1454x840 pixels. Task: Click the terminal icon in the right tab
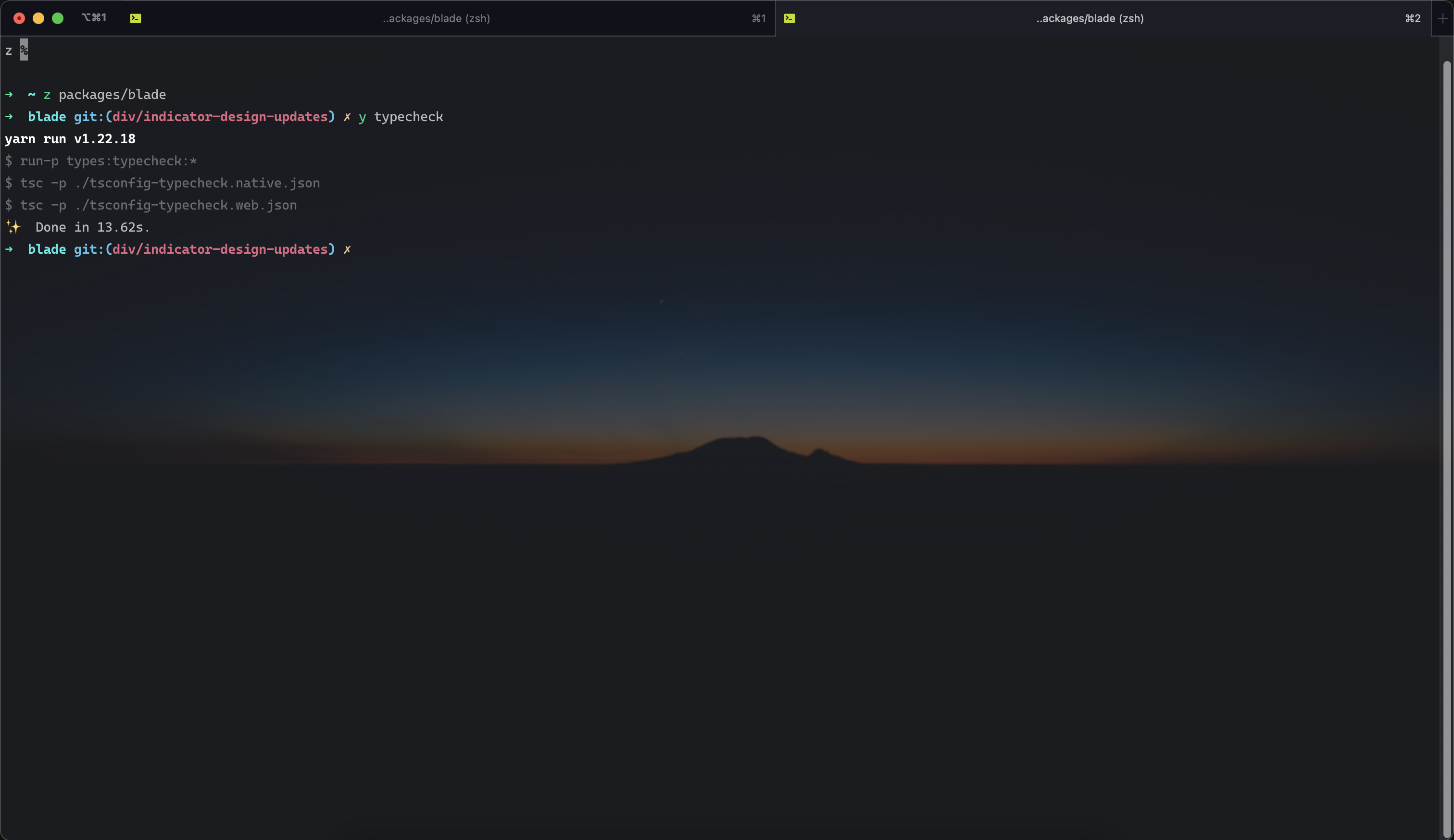click(x=790, y=18)
